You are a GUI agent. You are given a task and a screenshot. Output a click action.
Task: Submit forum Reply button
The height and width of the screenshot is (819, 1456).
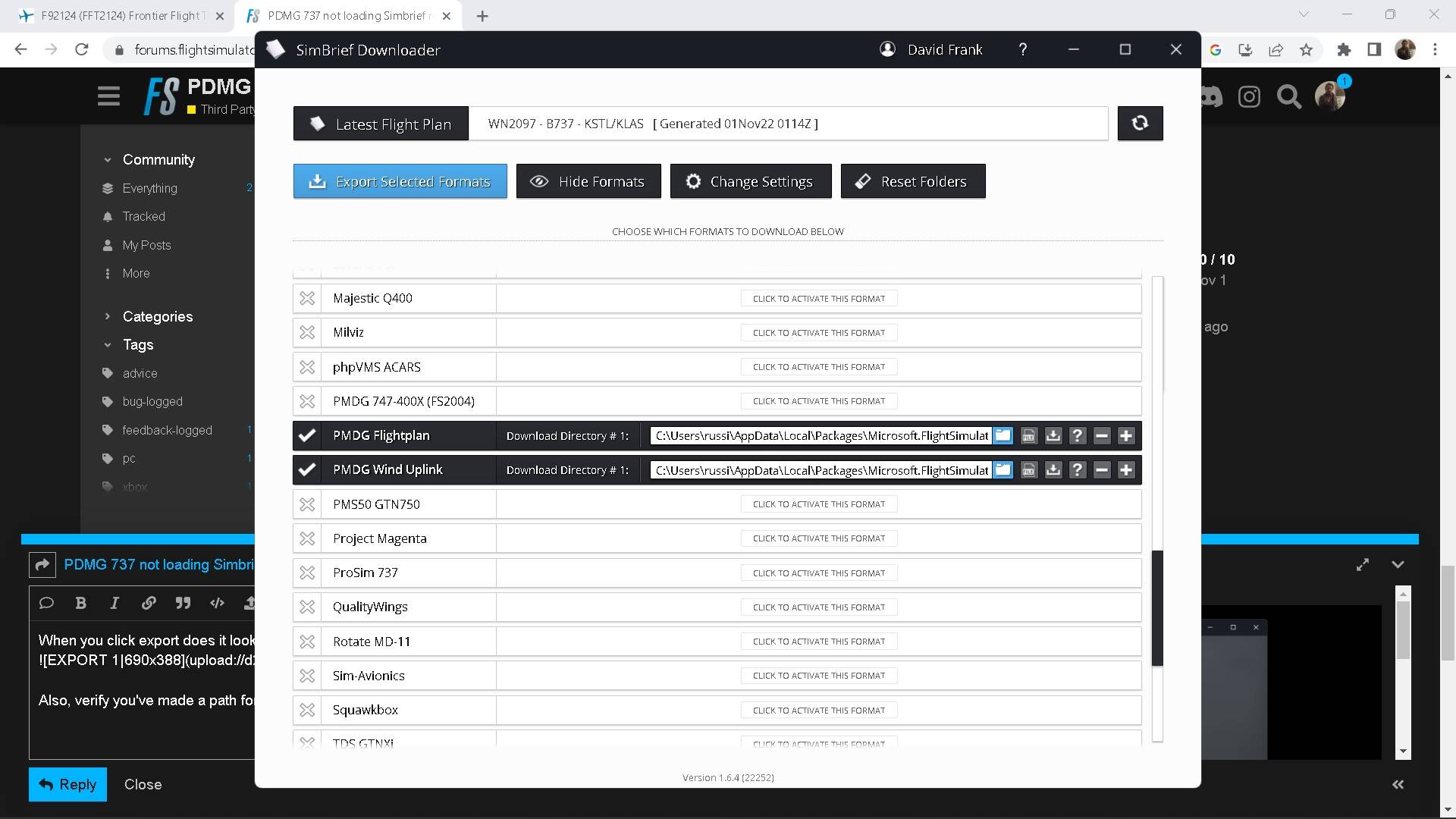[67, 784]
